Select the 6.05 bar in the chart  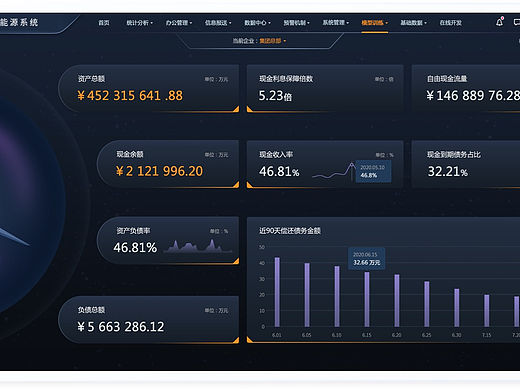pyautogui.click(x=307, y=295)
